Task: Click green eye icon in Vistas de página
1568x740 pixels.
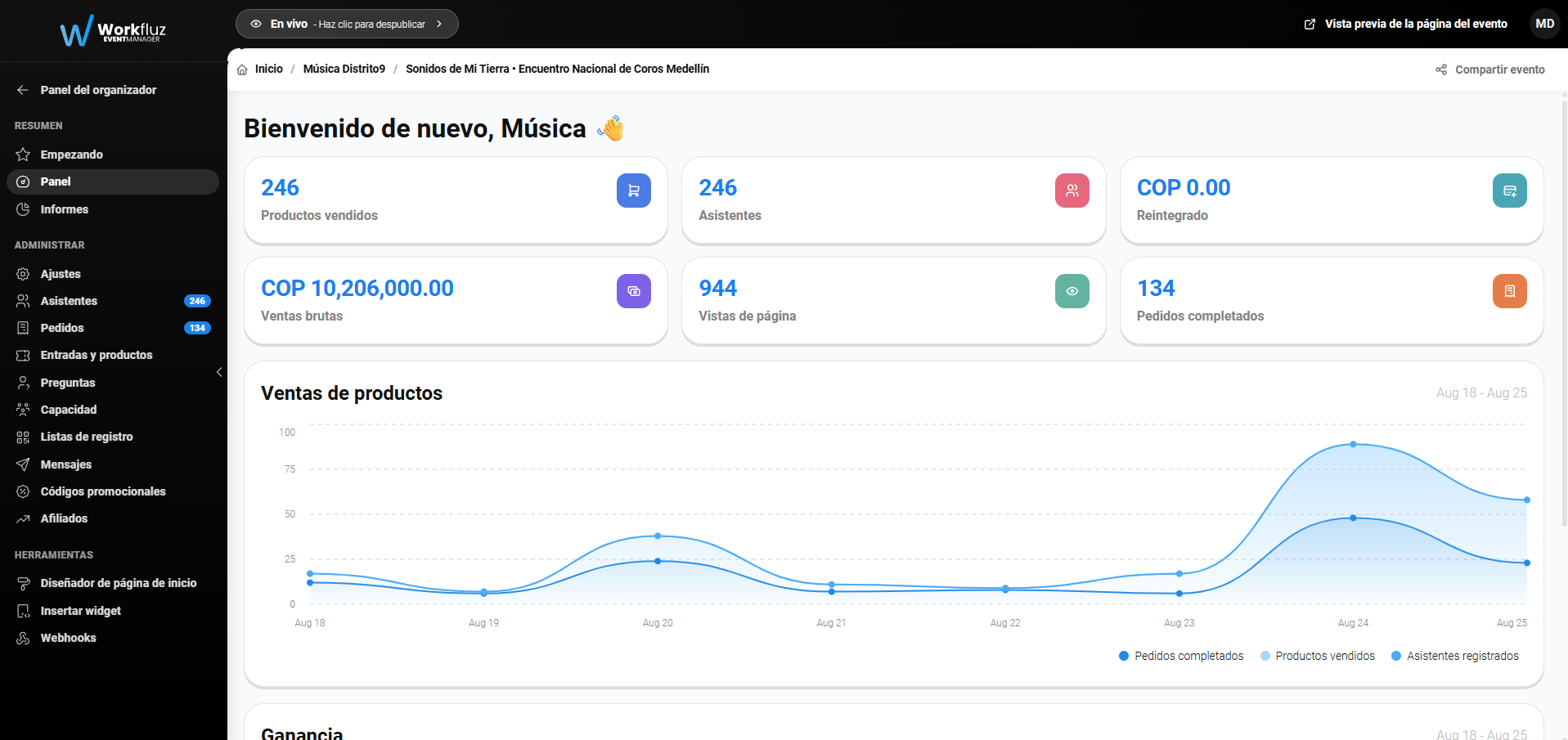Action: pyautogui.click(x=1072, y=291)
